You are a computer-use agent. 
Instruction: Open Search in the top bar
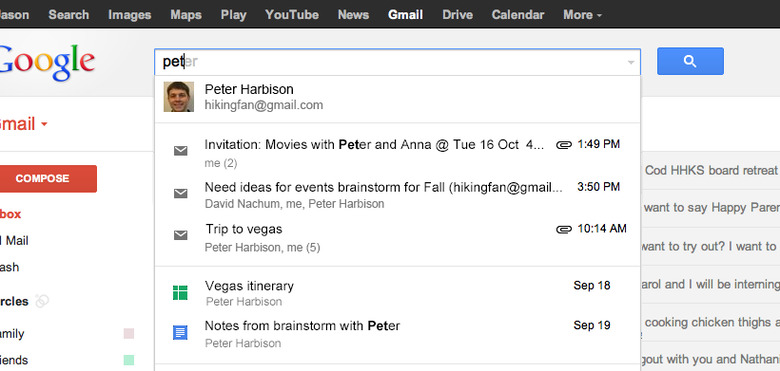(x=69, y=14)
